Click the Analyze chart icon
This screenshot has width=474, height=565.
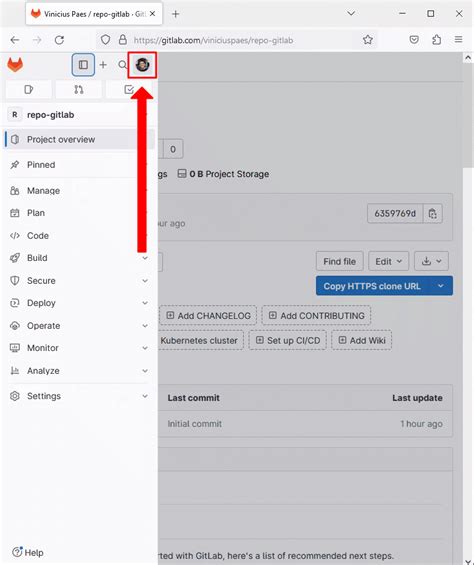coord(15,371)
